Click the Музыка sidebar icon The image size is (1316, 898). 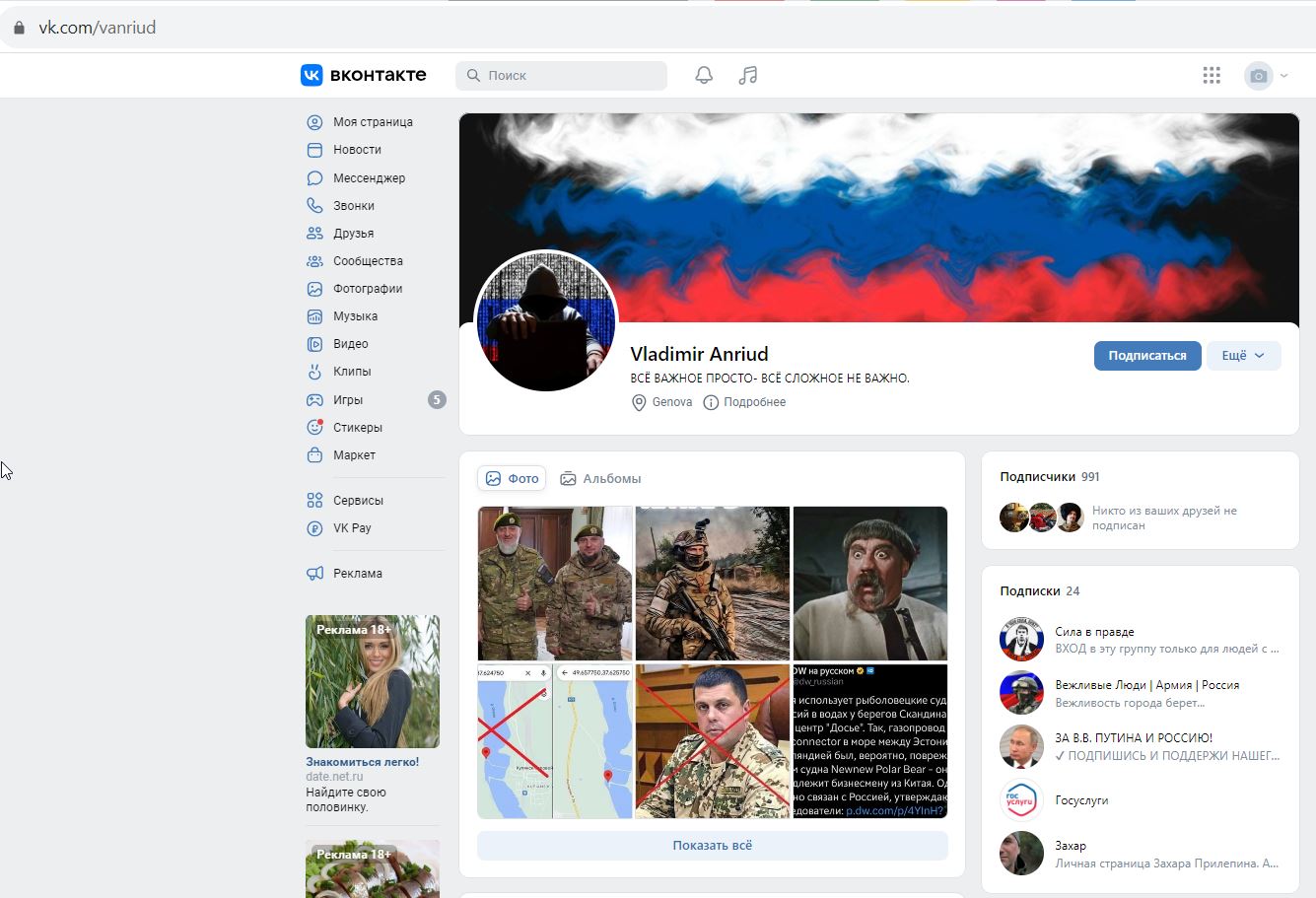[314, 316]
